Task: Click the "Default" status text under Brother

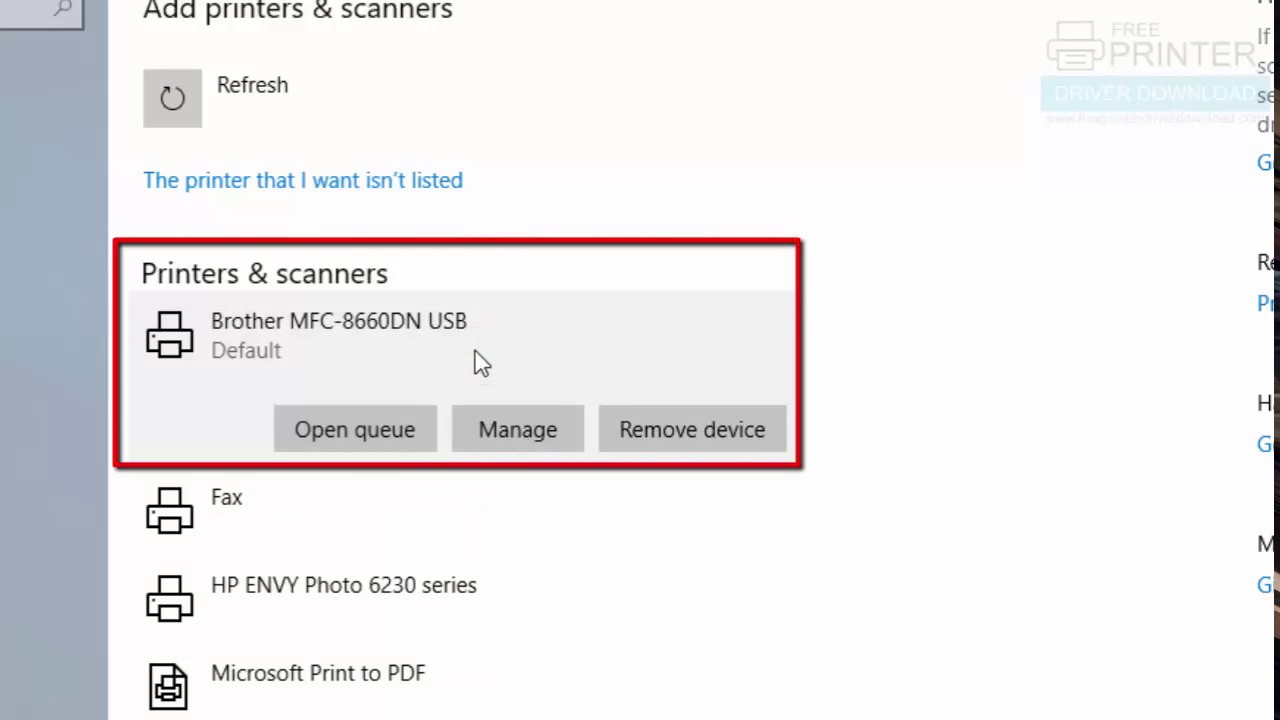Action: pos(246,350)
